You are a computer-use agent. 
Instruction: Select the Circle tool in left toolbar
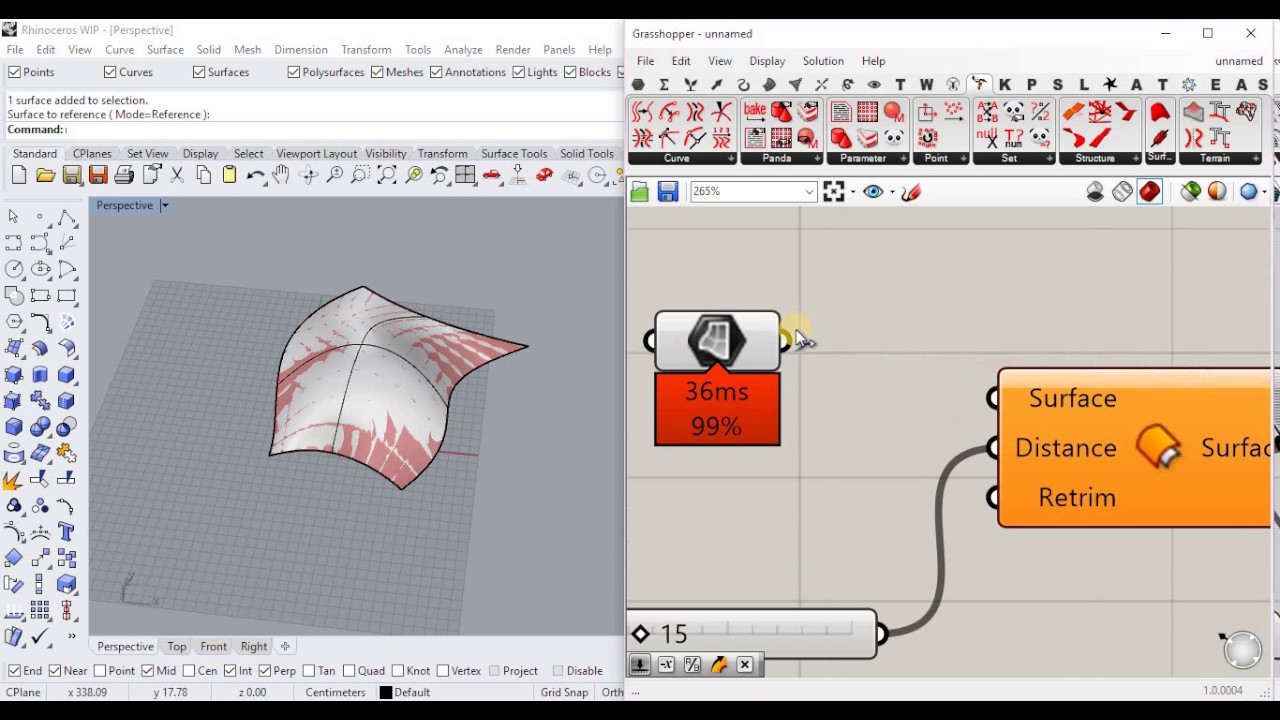click(x=14, y=269)
